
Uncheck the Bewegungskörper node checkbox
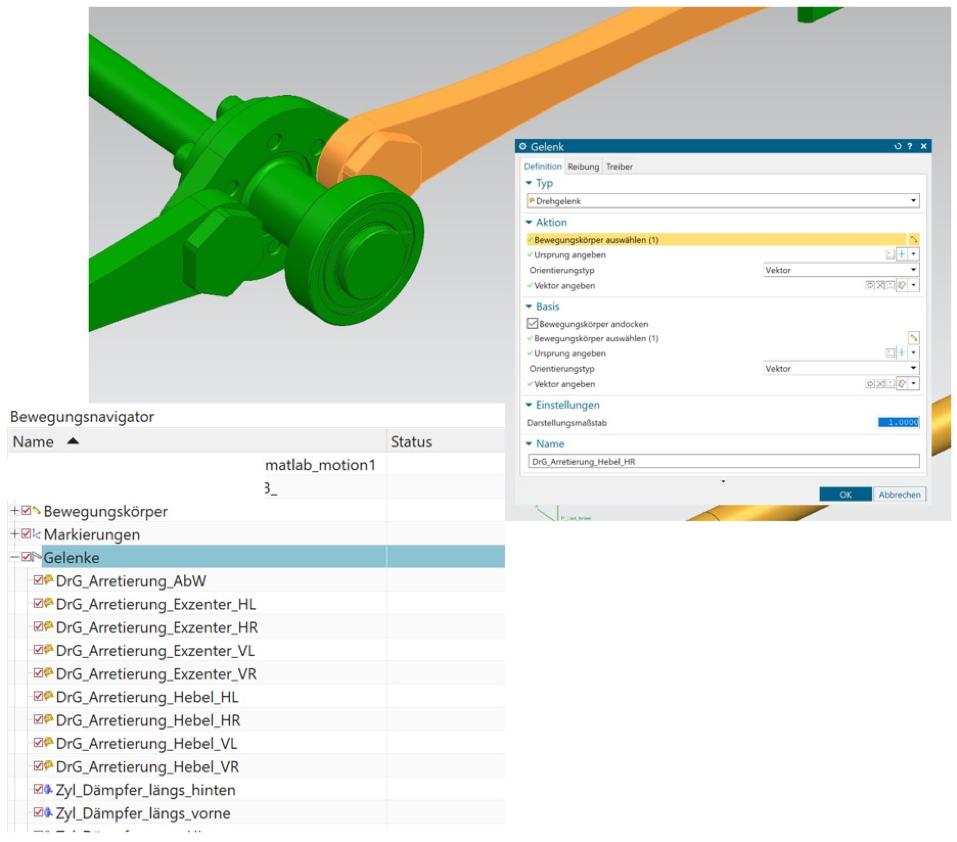26,511
